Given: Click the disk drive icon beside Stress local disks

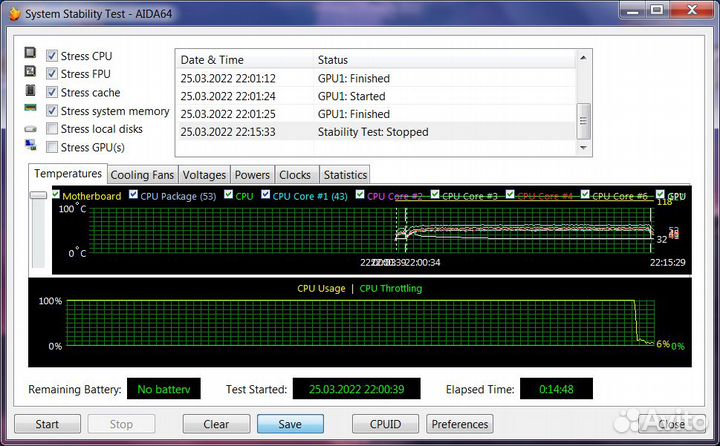Looking at the screenshot, I should pyautogui.click(x=30, y=129).
